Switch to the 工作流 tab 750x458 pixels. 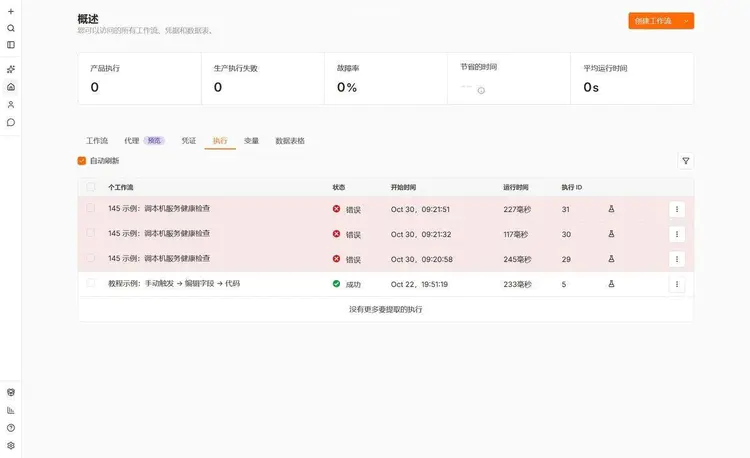coord(97,141)
